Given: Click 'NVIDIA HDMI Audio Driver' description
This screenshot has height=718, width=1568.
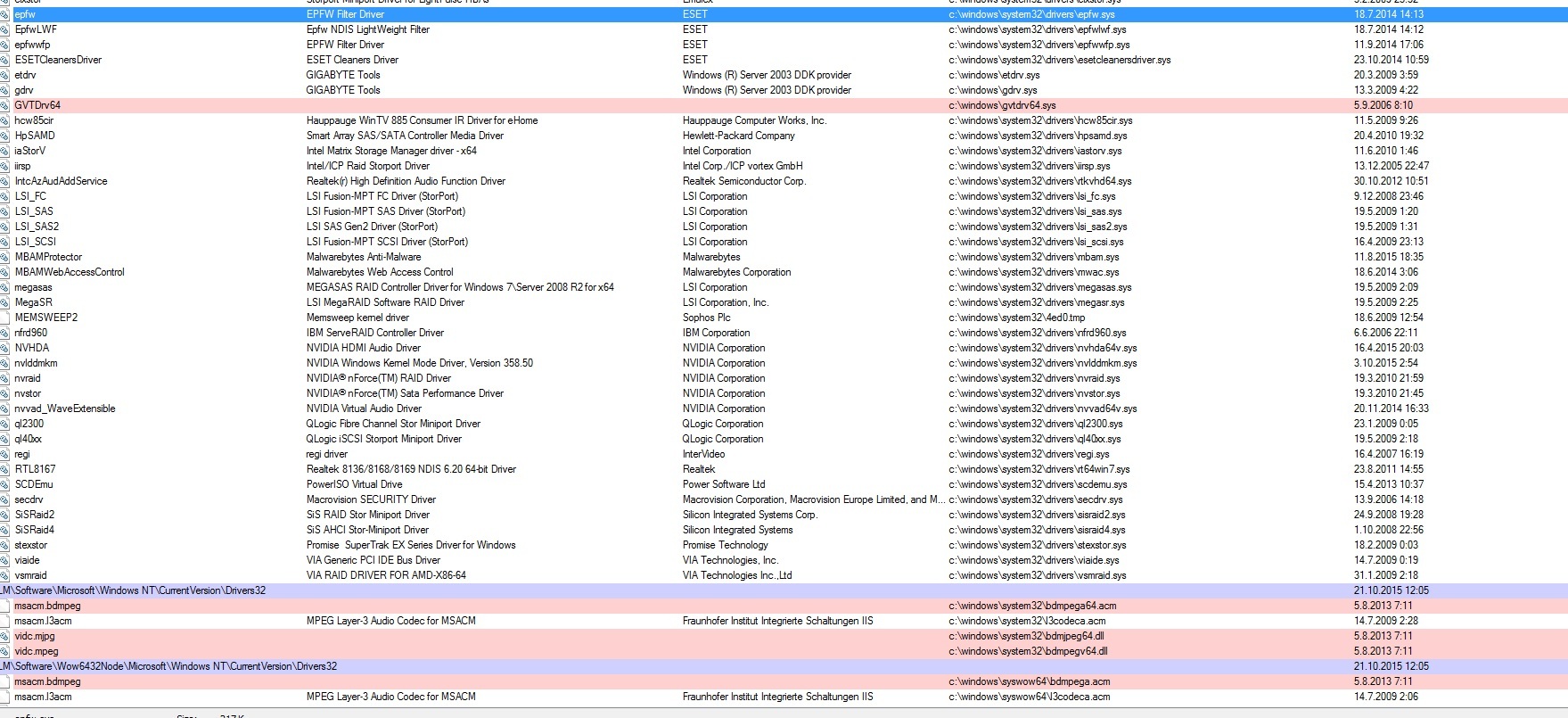Looking at the screenshot, I should coord(364,348).
